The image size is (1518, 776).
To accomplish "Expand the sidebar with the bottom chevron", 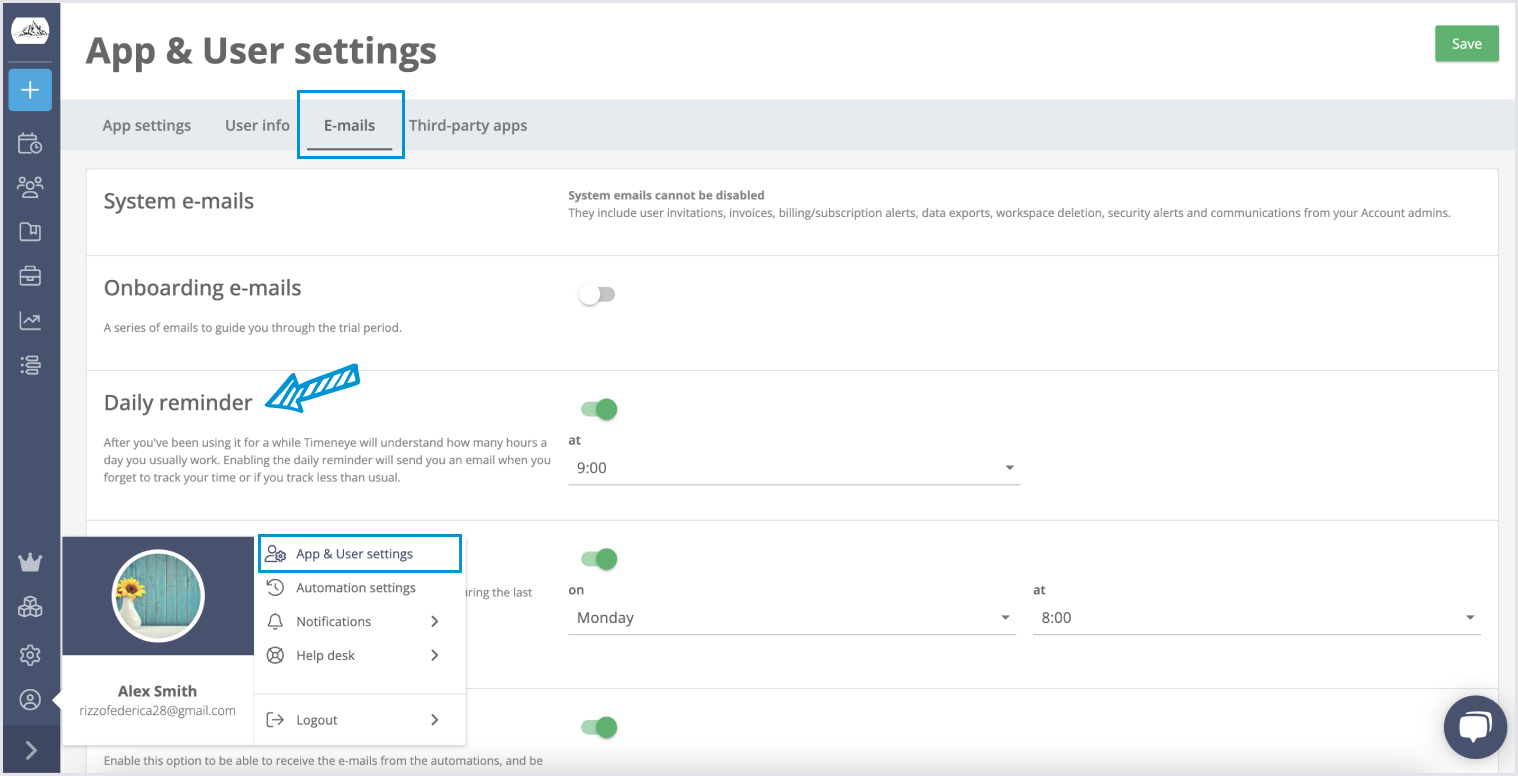I will pyautogui.click(x=30, y=750).
